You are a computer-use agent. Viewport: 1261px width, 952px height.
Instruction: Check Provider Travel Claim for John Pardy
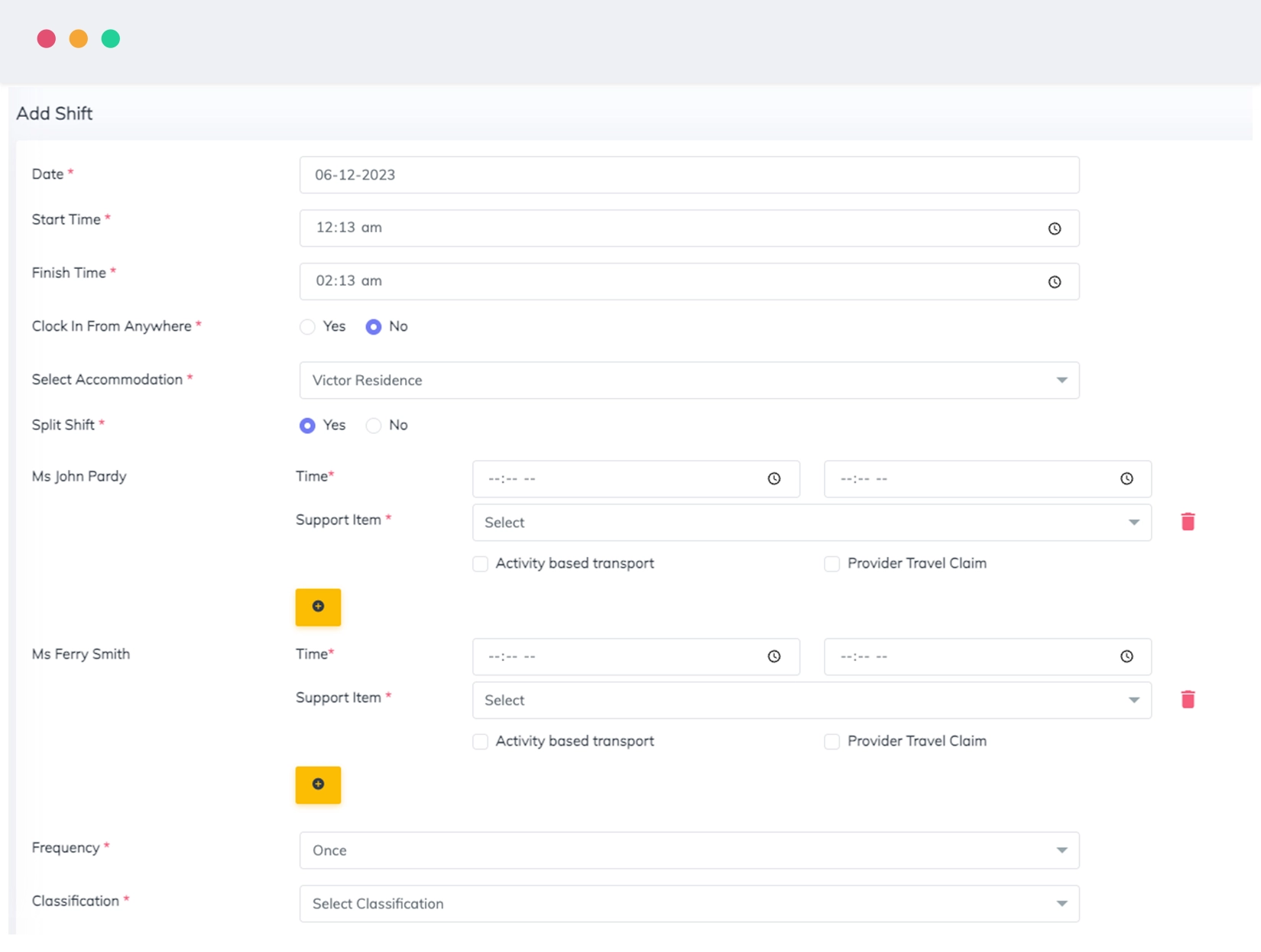[x=831, y=564]
